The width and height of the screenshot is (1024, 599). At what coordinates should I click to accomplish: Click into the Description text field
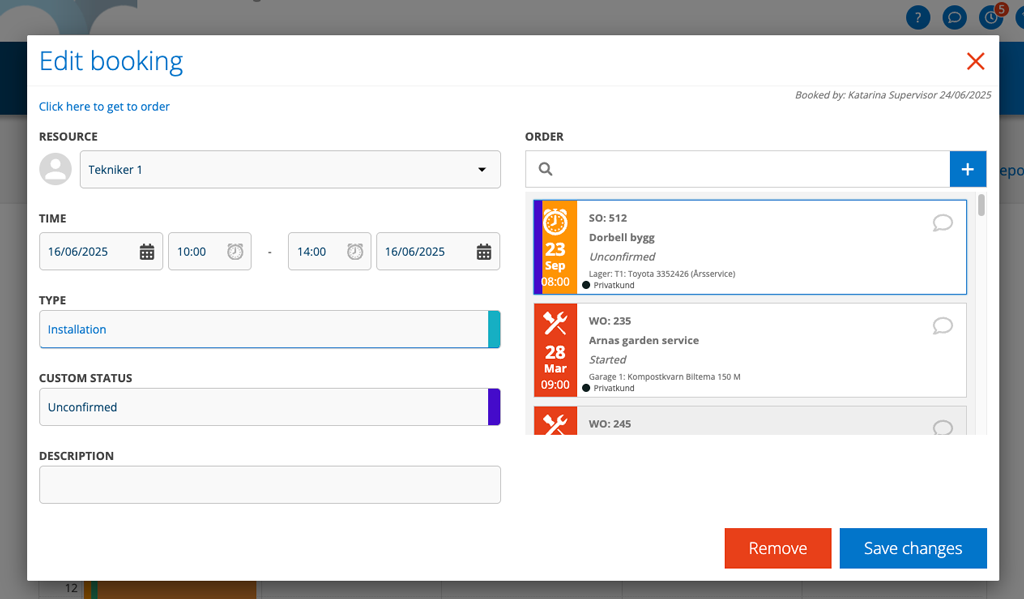click(270, 485)
